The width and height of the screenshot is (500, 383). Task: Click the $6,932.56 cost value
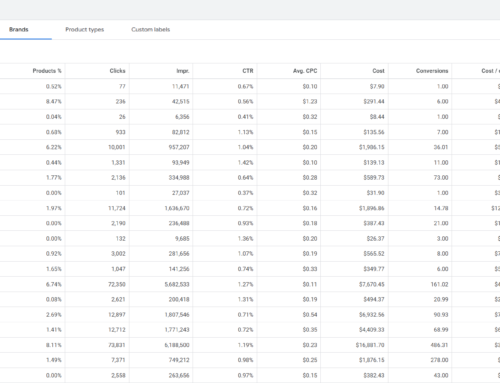(x=372, y=314)
